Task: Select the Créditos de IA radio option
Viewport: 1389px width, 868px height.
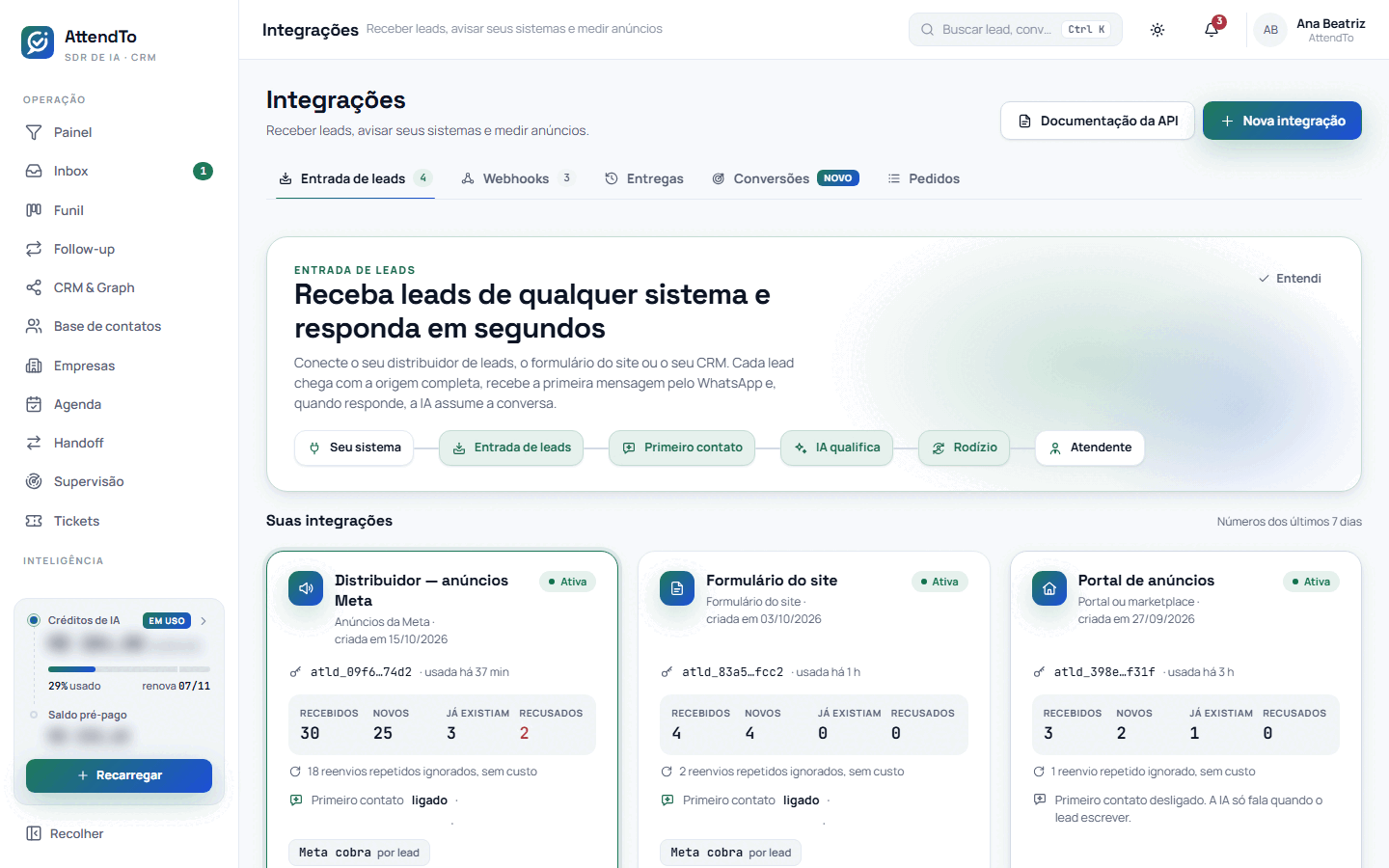Action: [x=34, y=620]
